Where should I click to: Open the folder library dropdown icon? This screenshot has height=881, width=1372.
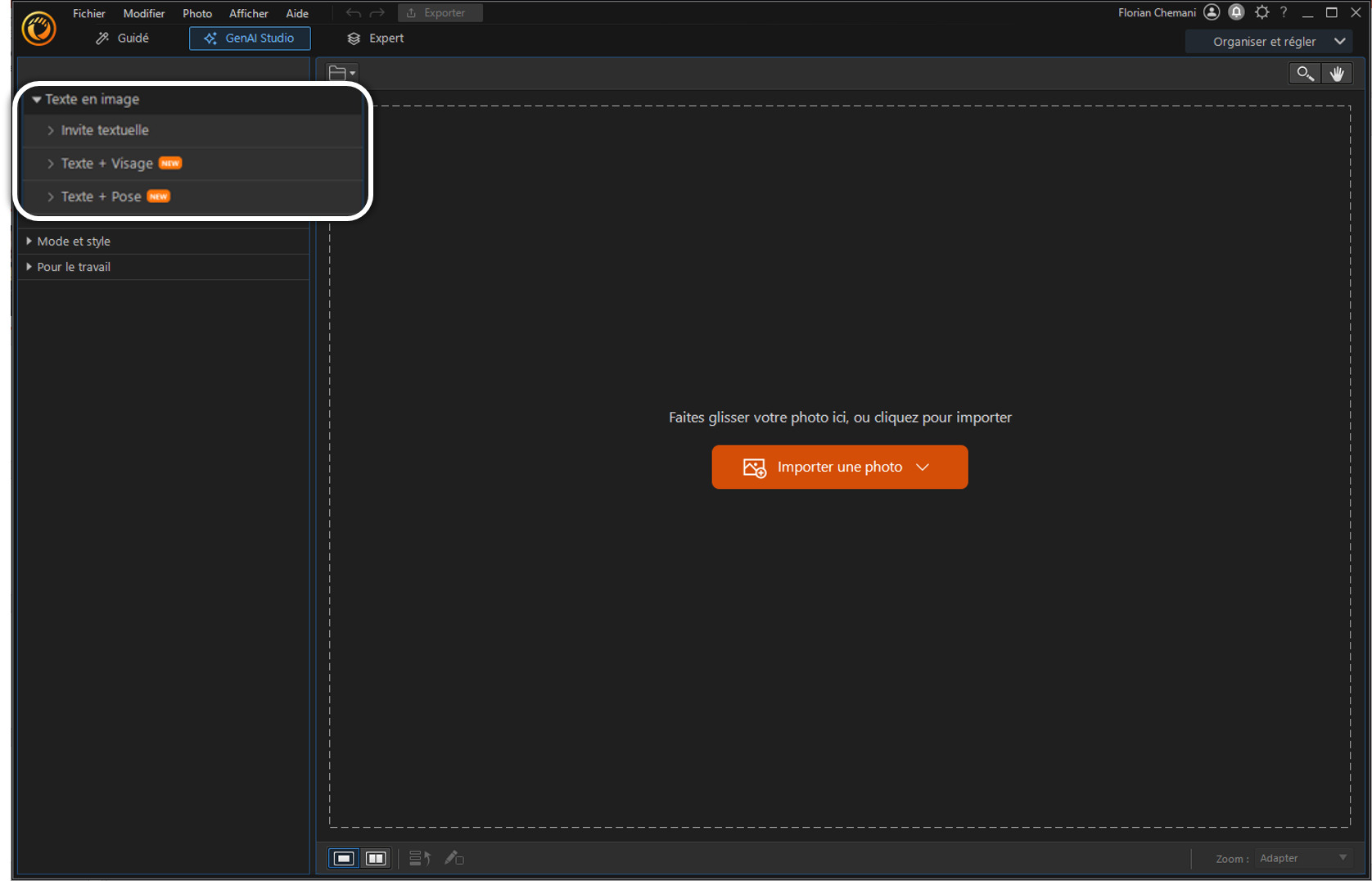click(342, 73)
